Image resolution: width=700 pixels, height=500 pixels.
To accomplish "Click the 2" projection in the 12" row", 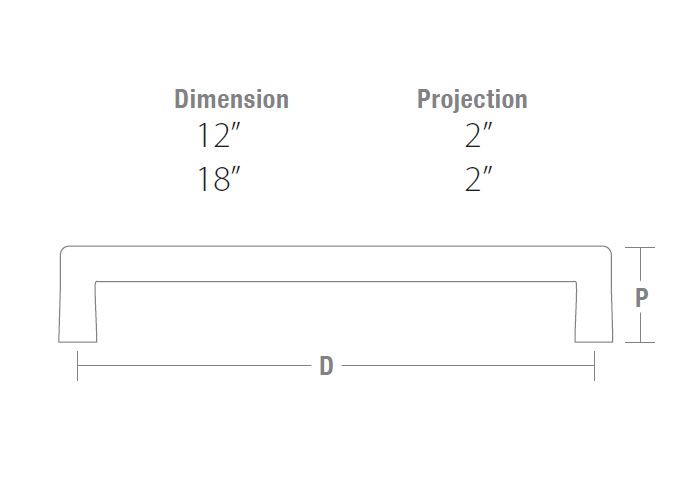I will [x=479, y=136].
